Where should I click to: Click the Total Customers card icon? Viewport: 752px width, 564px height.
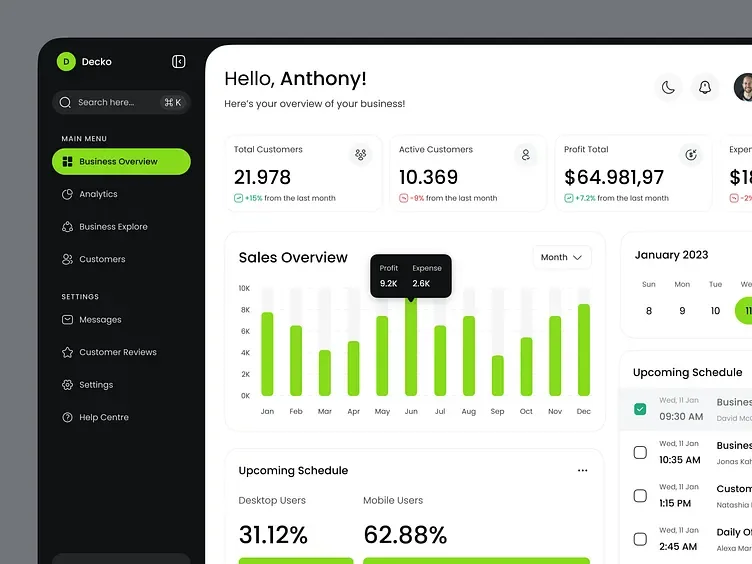pyautogui.click(x=361, y=154)
